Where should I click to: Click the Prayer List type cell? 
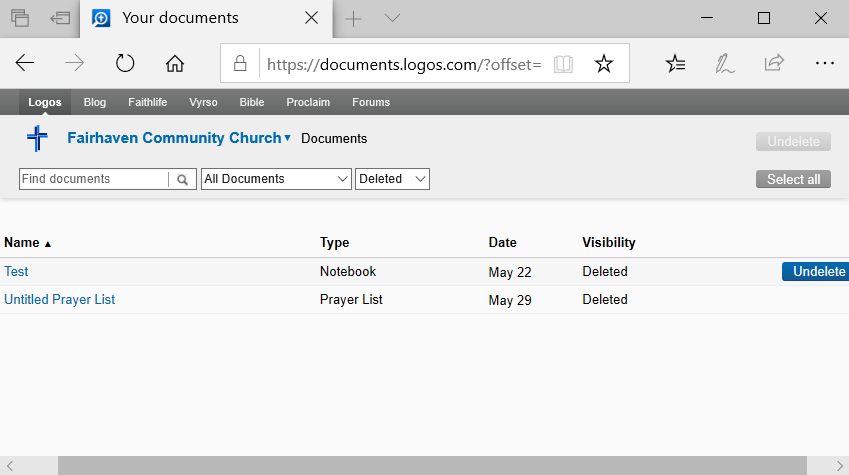351,300
